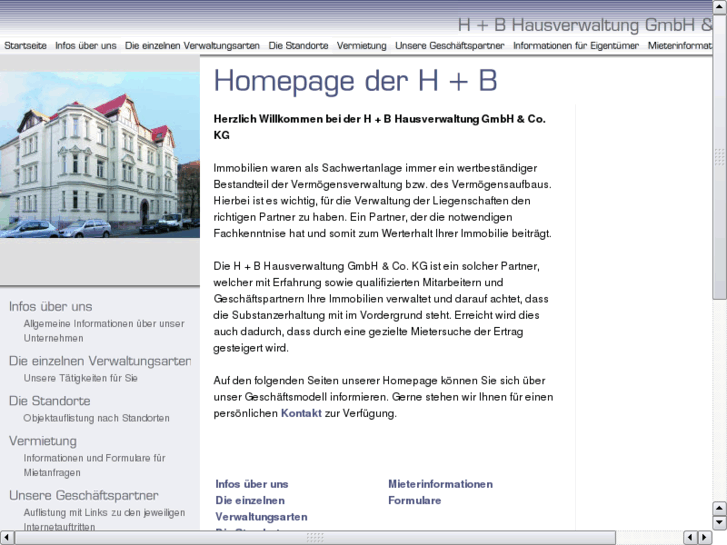Open sidebar heading Die einzelnen Verwaltungsarten

point(100,361)
